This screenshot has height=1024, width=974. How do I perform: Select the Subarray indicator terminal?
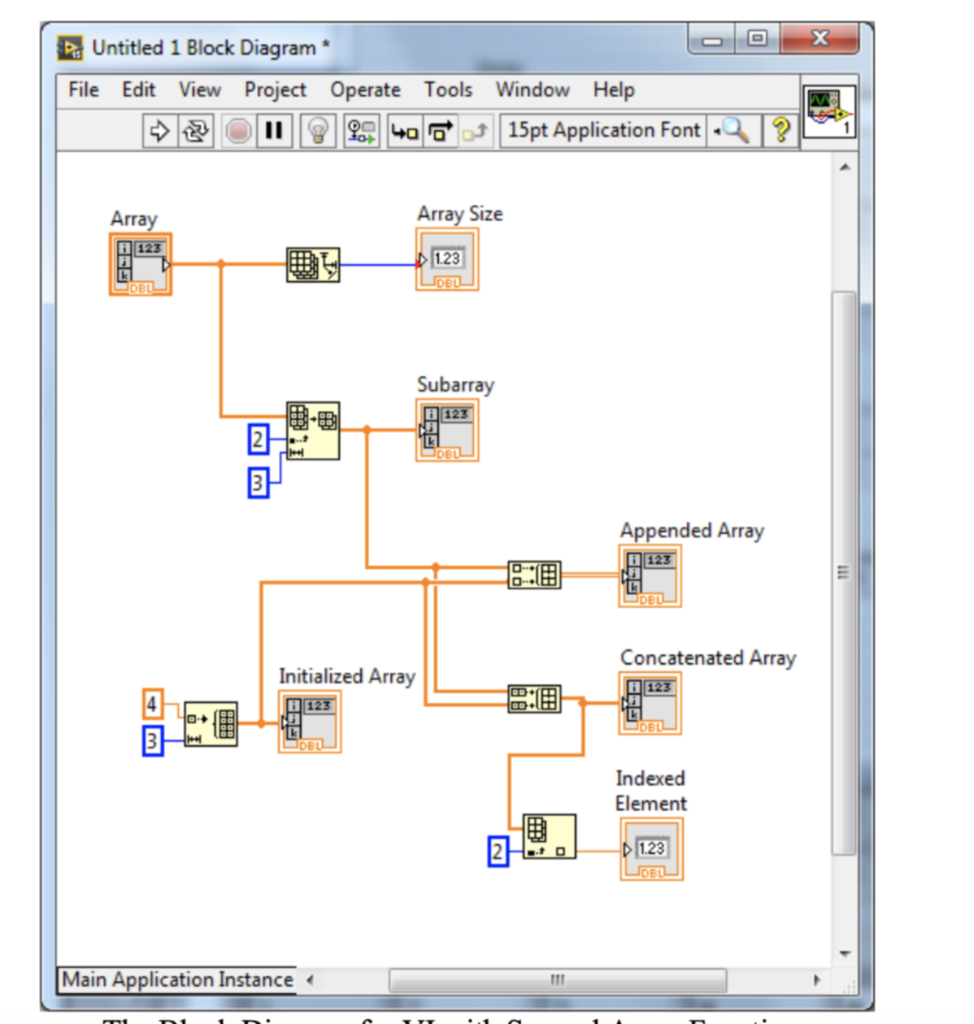447,430
